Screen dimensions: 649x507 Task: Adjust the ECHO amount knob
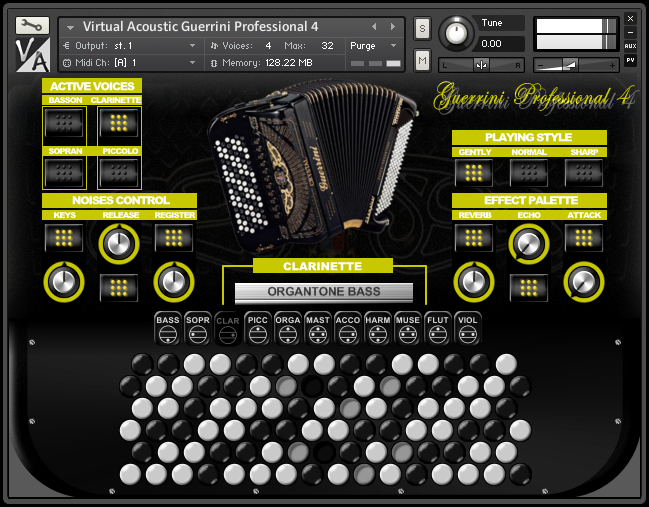529,244
